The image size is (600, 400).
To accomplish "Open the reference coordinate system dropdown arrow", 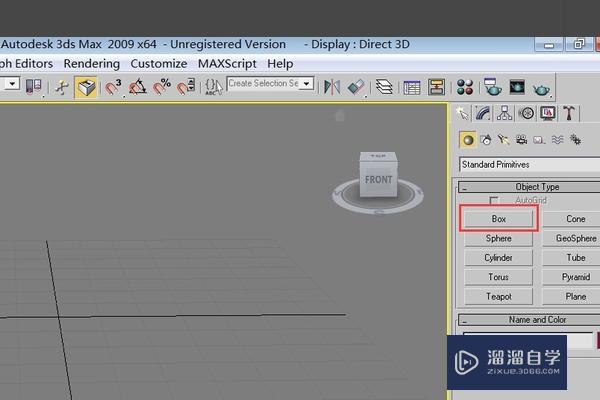I will (13, 83).
